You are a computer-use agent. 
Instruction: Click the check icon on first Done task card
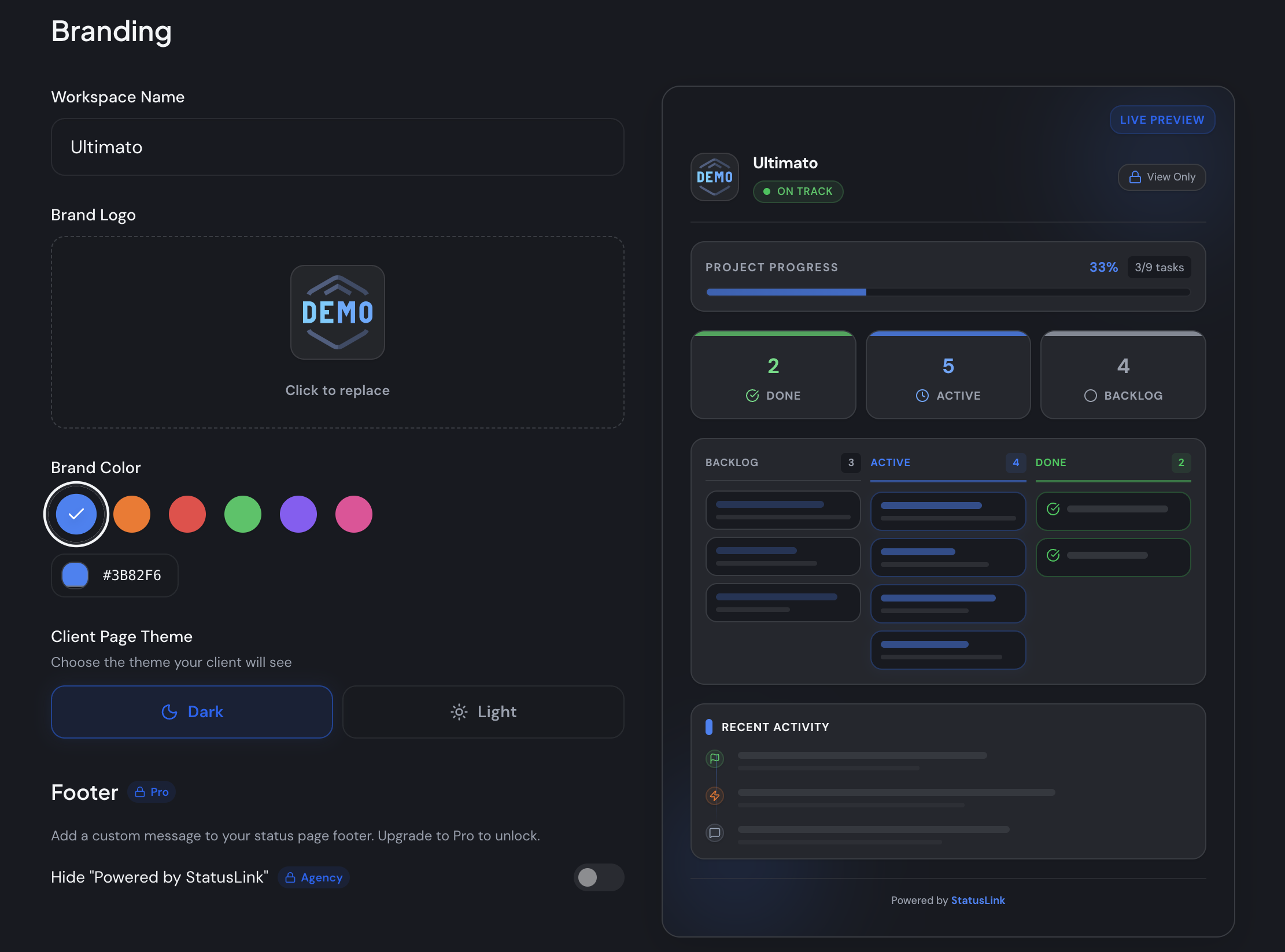pos(1054,509)
